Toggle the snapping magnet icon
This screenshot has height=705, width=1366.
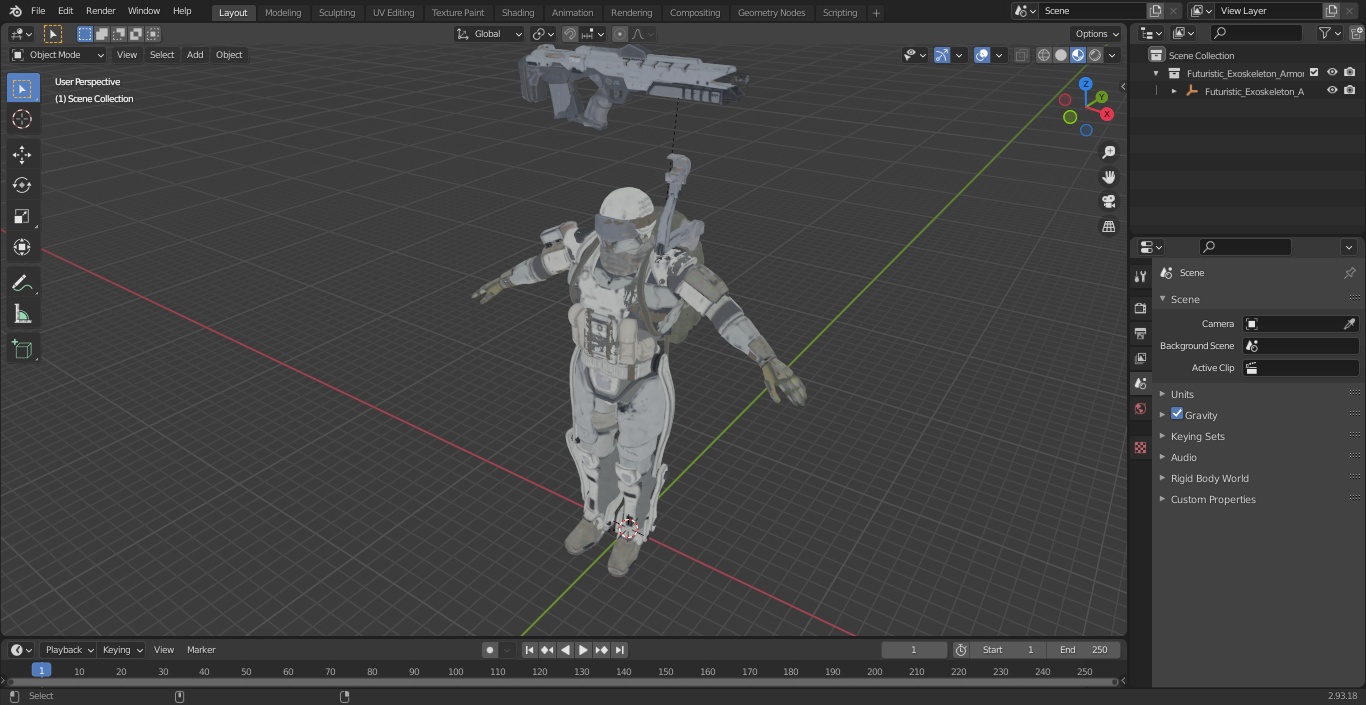[x=570, y=34]
